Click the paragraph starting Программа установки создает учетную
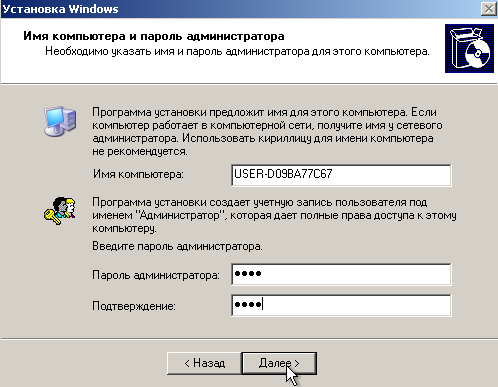The height and width of the screenshot is (387, 498). coord(274,215)
